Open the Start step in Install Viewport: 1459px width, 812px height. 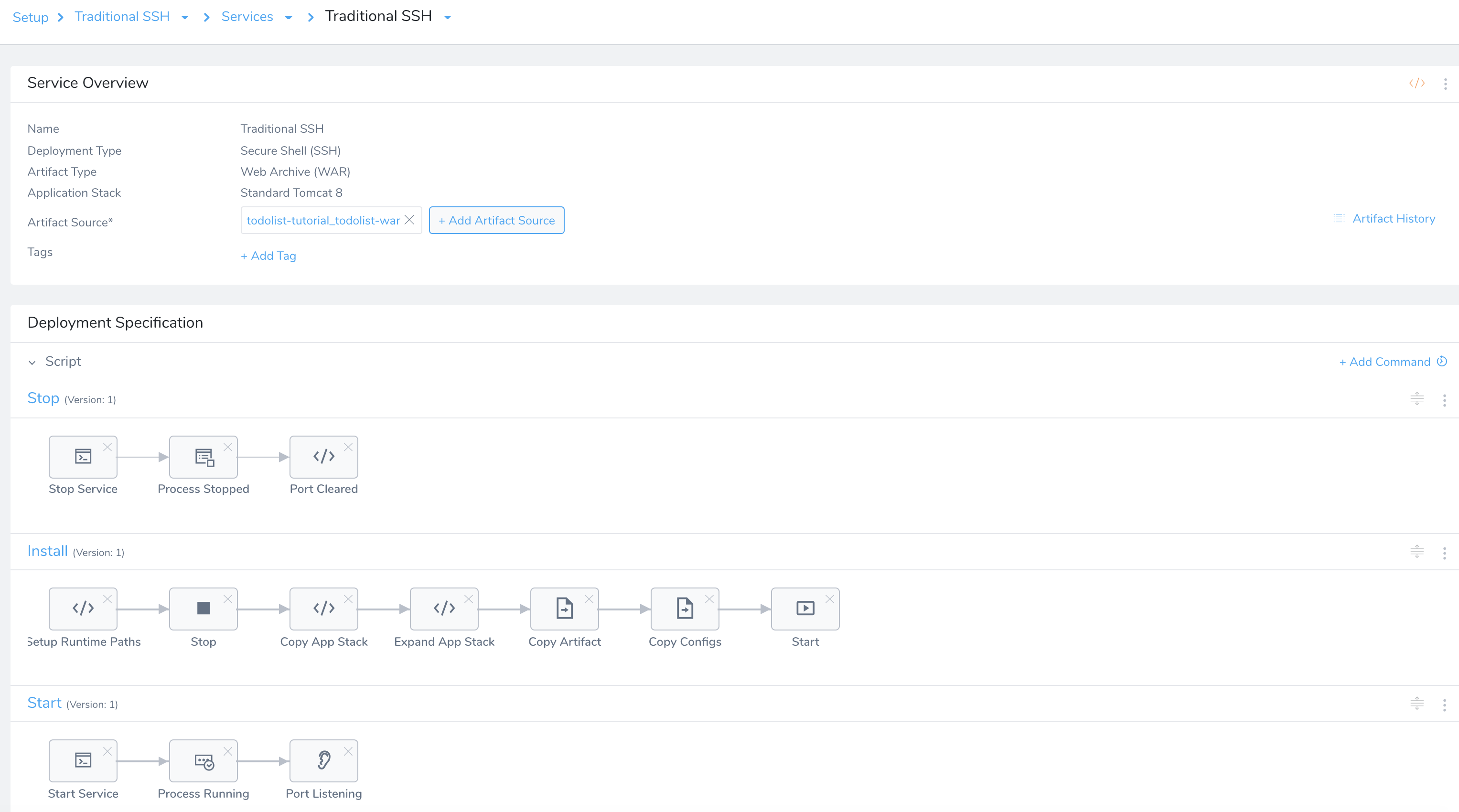(805, 609)
